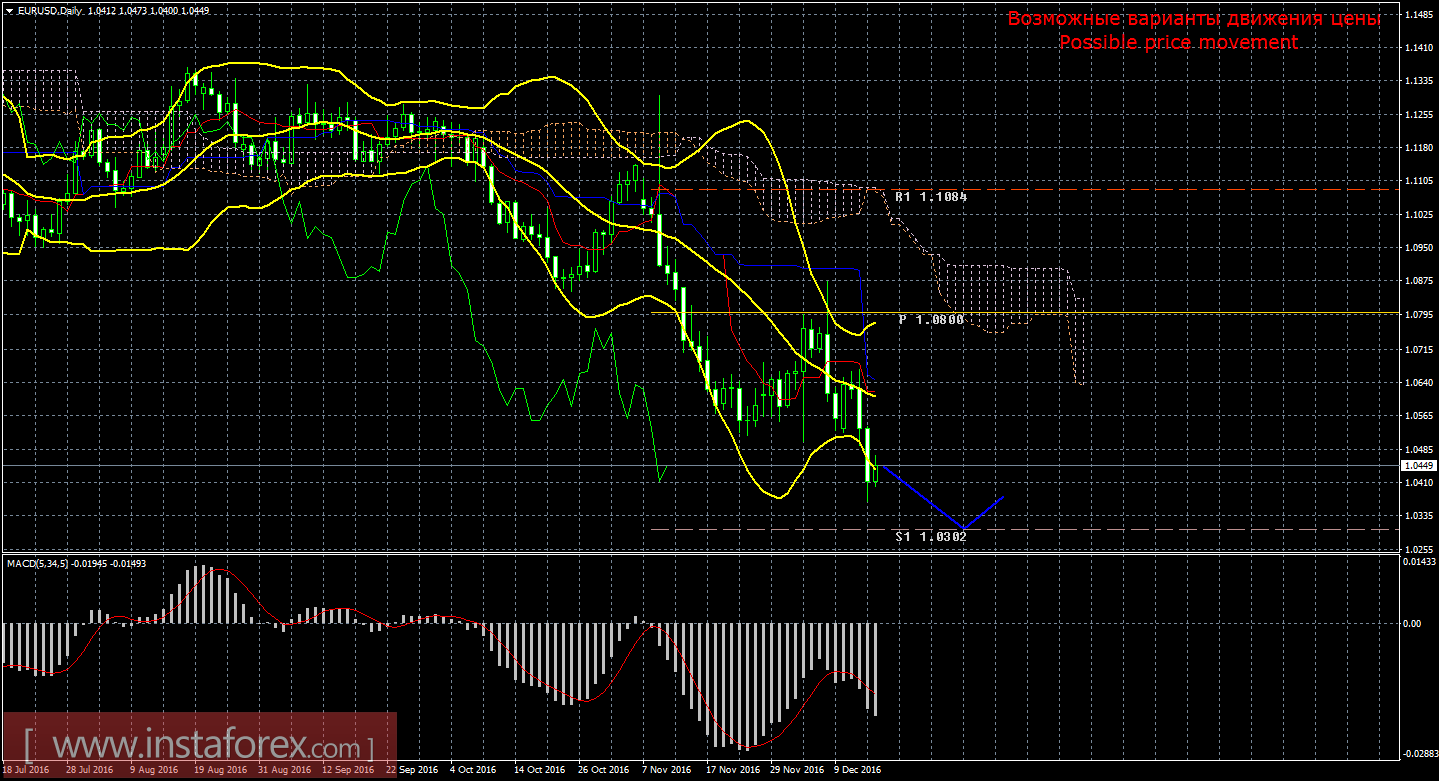Click the 0.01433 value on MACD axis
This screenshot has height=781, width=1439.
(x=1416, y=564)
